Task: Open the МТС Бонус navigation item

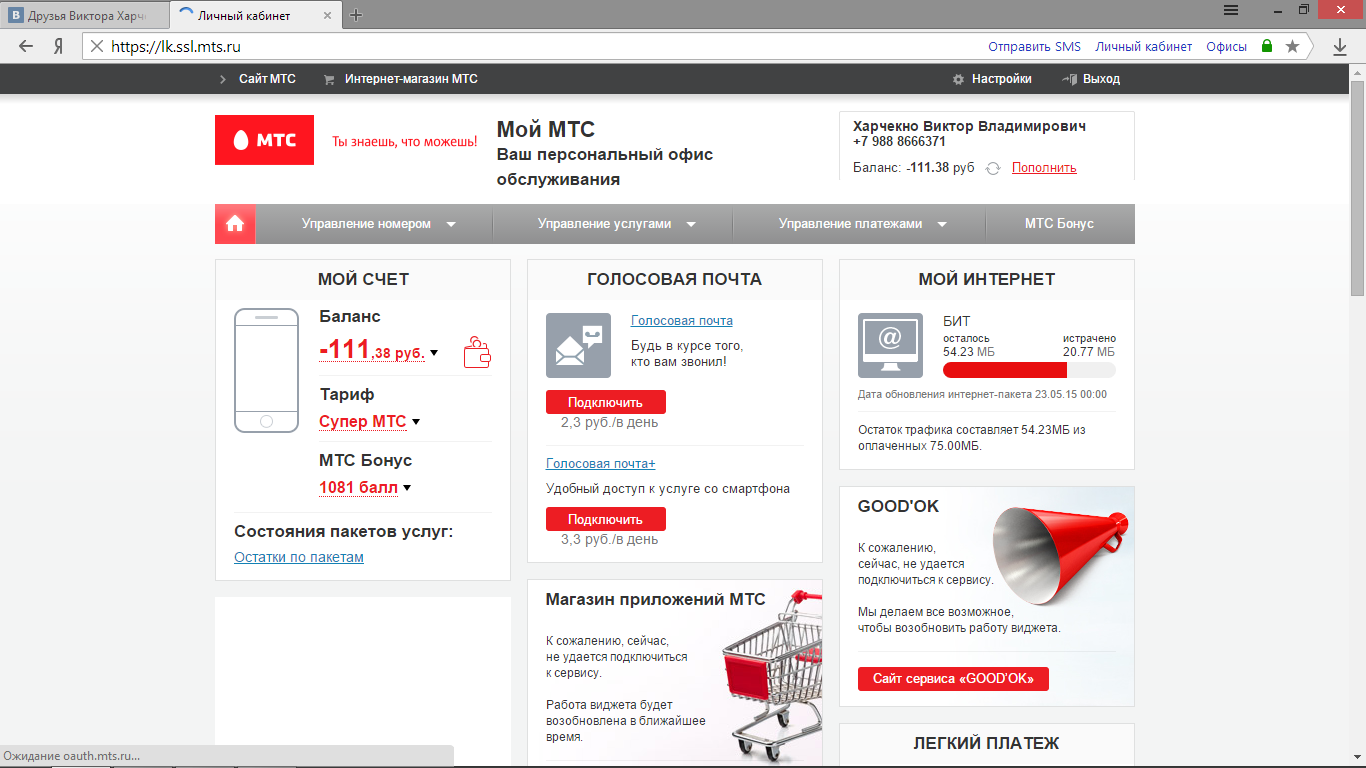Action: click(x=1059, y=224)
